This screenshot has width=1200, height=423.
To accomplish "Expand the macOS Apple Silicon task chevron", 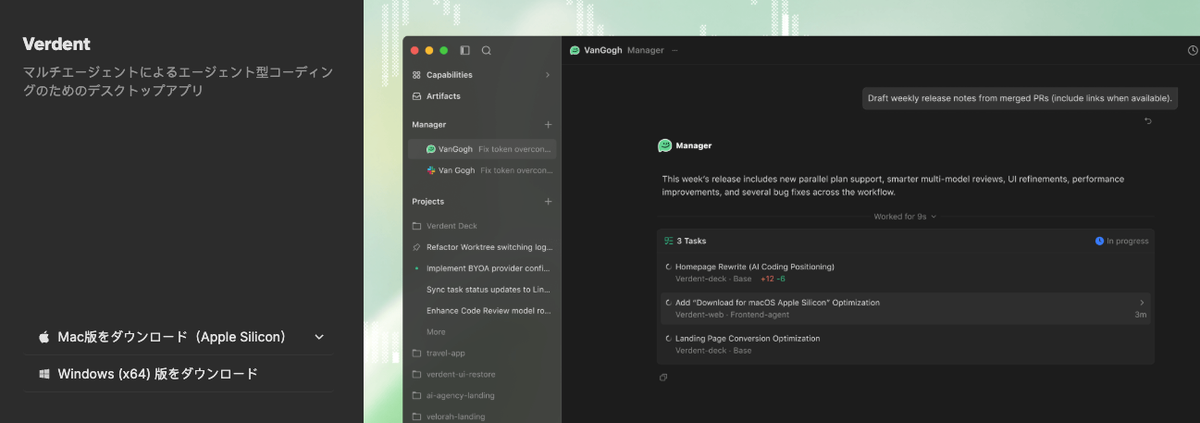I will pyautogui.click(x=1142, y=302).
